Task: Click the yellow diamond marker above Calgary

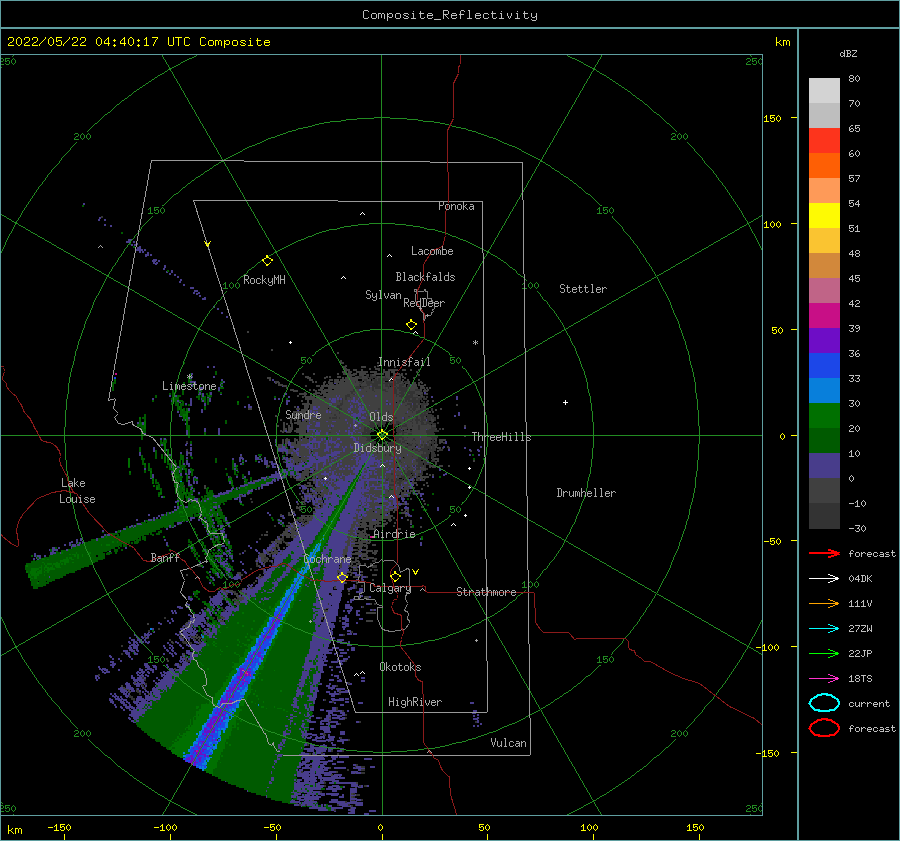Action: tap(395, 576)
